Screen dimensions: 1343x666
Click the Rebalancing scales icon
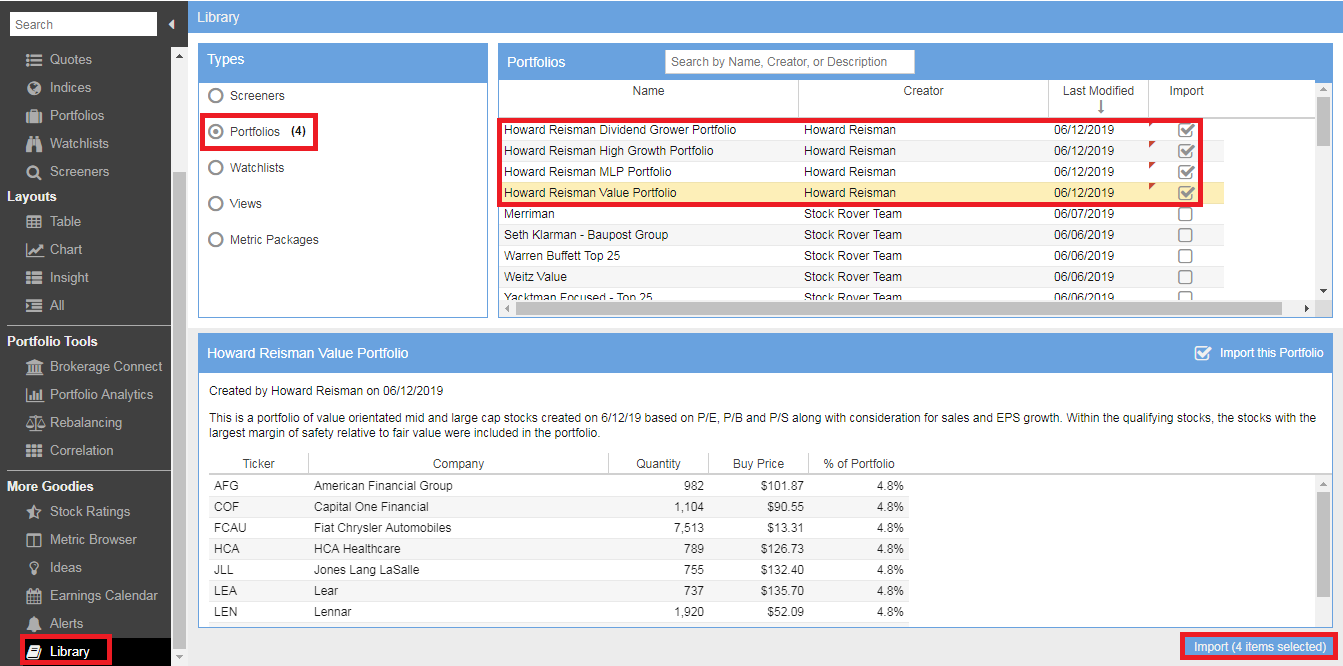[34, 423]
